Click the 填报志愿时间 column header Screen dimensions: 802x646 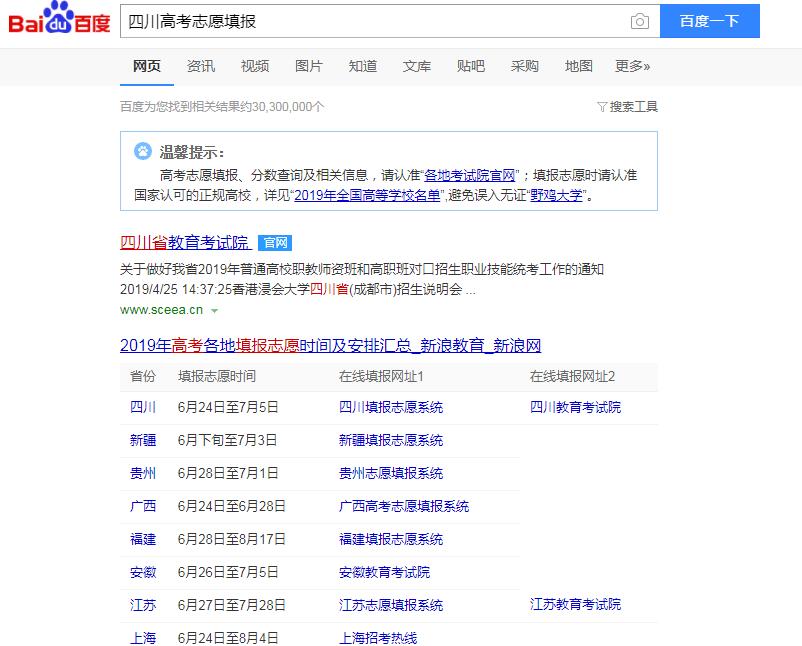pos(217,376)
